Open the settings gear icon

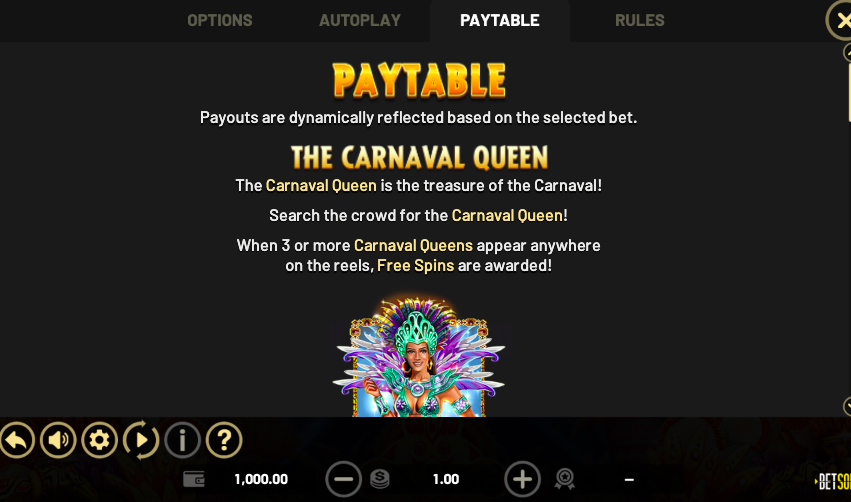99,440
